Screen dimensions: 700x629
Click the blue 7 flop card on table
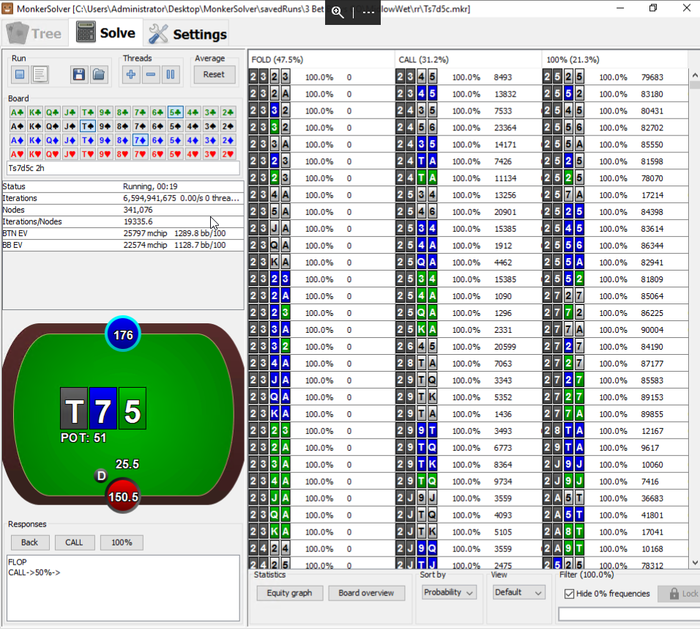point(103,408)
